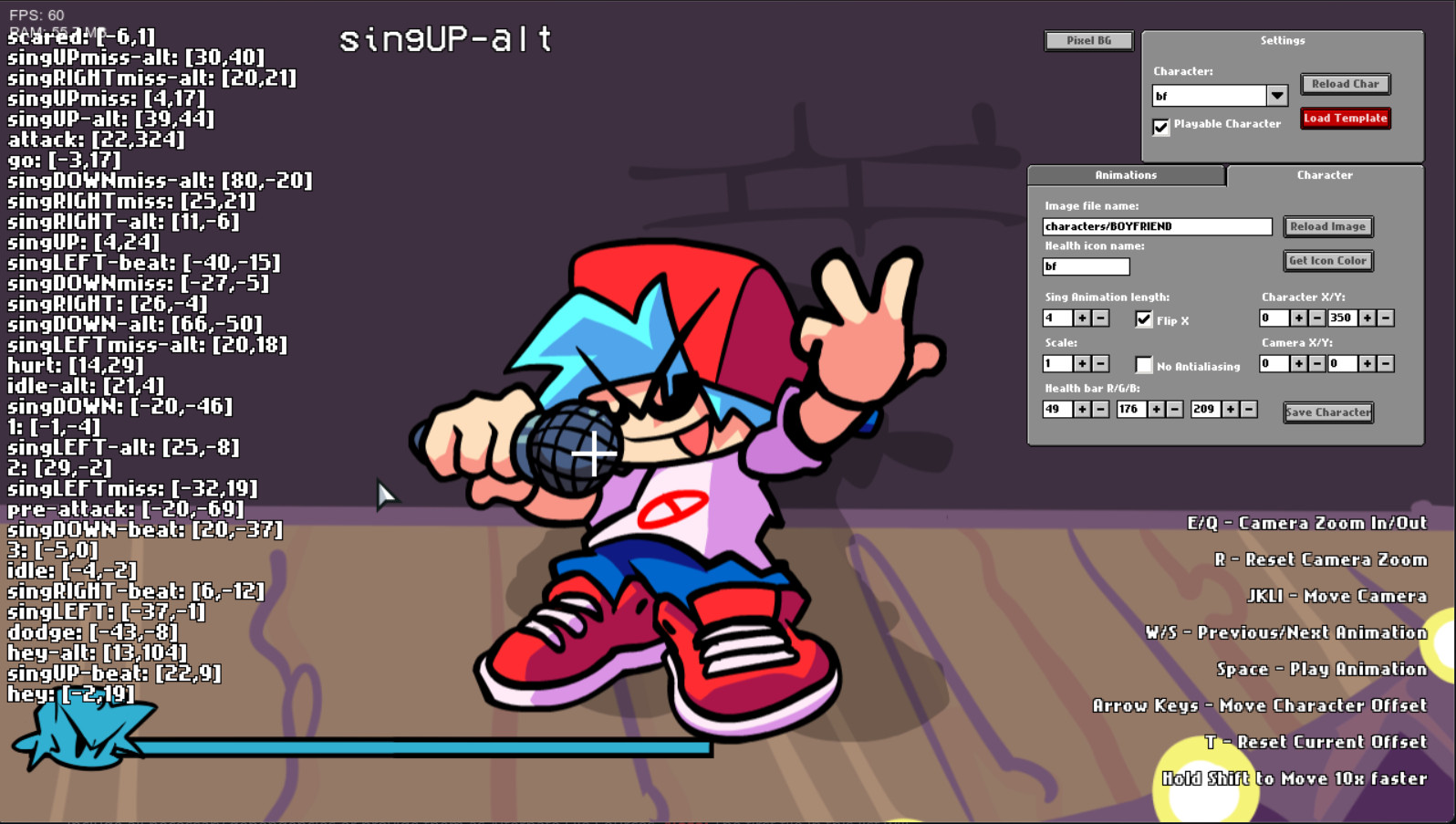Viewport: 1456px width, 824px height.
Task: Click the Pixel BG button
Action: pos(1089,41)
